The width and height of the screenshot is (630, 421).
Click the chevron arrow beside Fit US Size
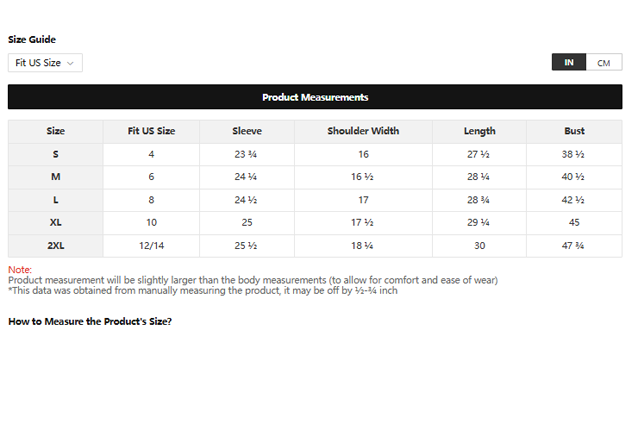tap(70, 63)
